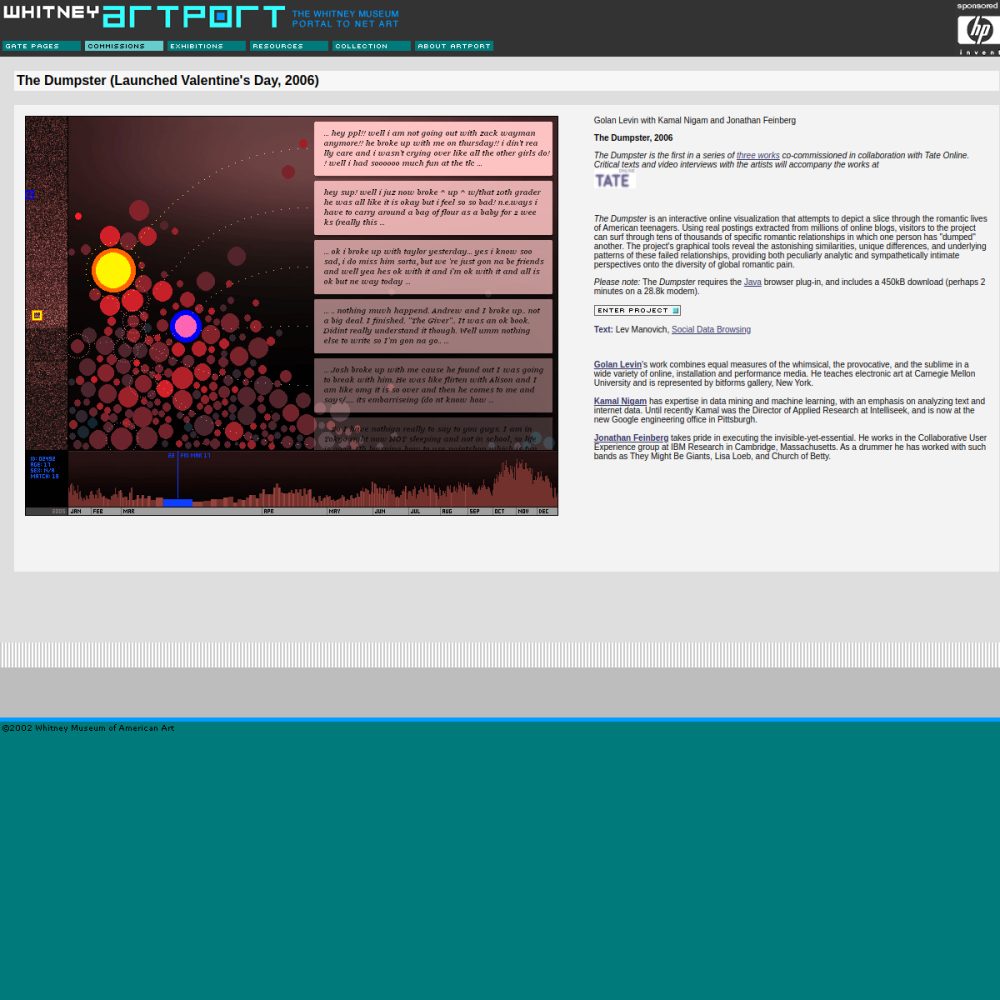Select the 'Andrew and I broke up' post
Screen dimensions: 1000x1000
pos(433,326)
